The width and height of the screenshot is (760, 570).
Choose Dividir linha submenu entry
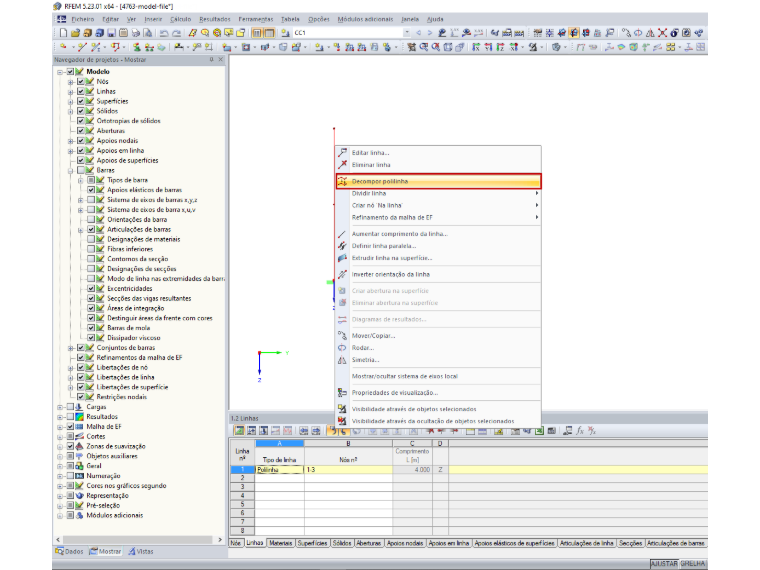(x=438, y=193)
